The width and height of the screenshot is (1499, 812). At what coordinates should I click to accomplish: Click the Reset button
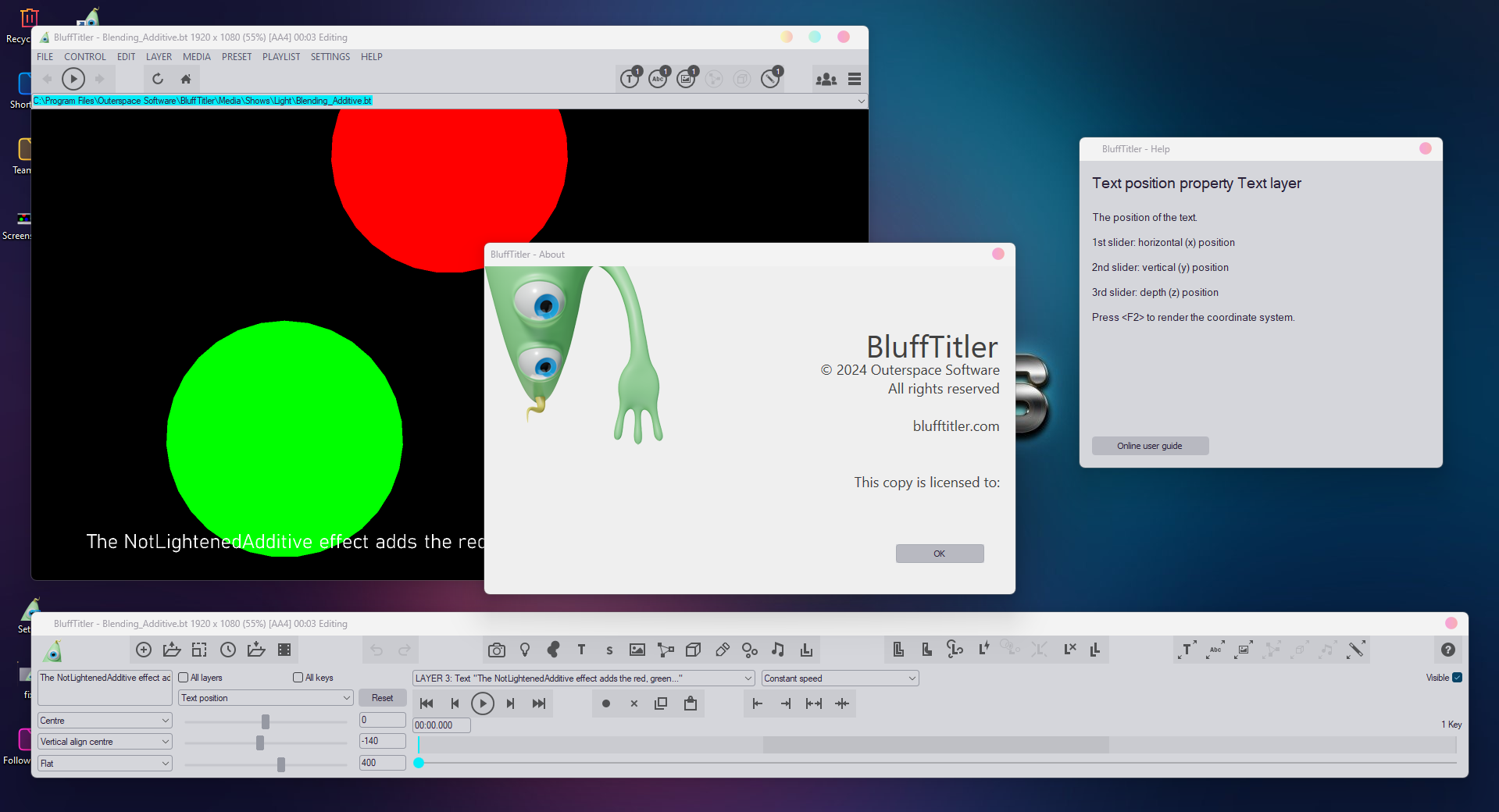pyautogui.click(x=383, y=698)
